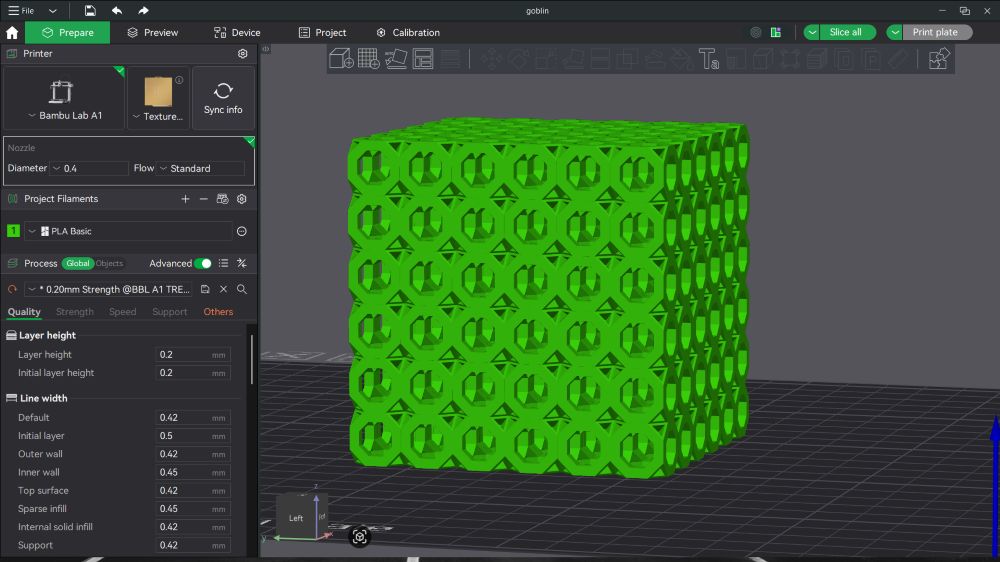The width and height of the screenshot is (1000, 562).
Task: Switch to the Device tab
Action: point(237,33)
